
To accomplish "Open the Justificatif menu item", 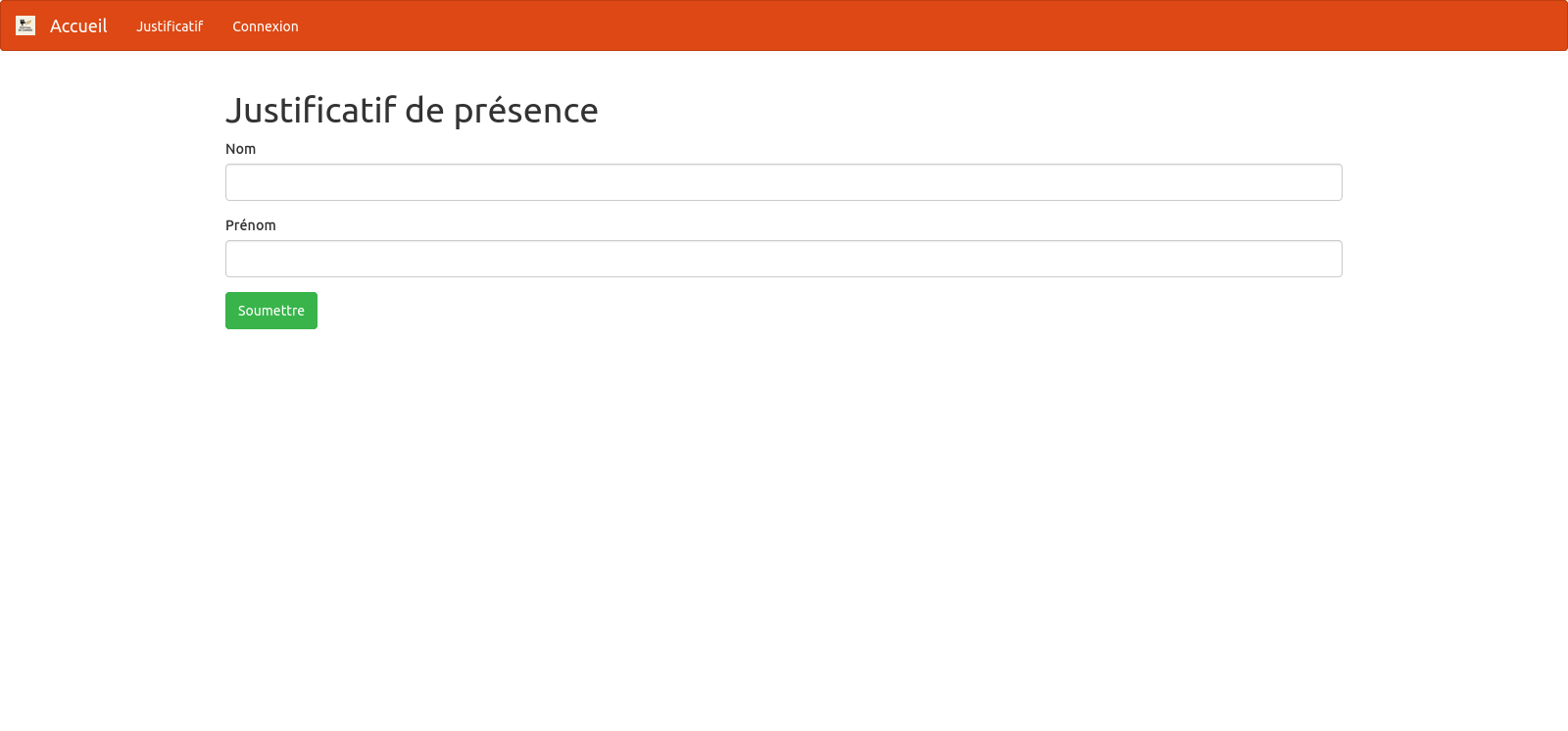I will (170, 26).
